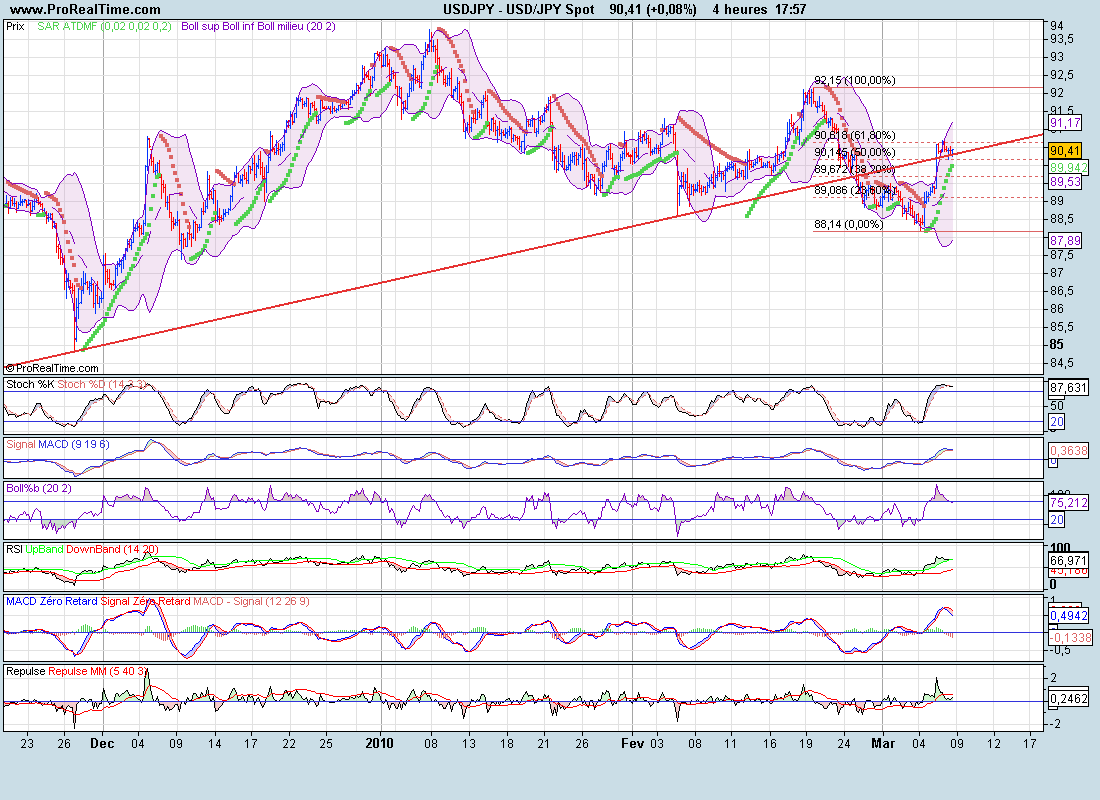Click the 86,5 price scale label
The height and width of the screenshot is (800, 1100).
point(1061,291)
